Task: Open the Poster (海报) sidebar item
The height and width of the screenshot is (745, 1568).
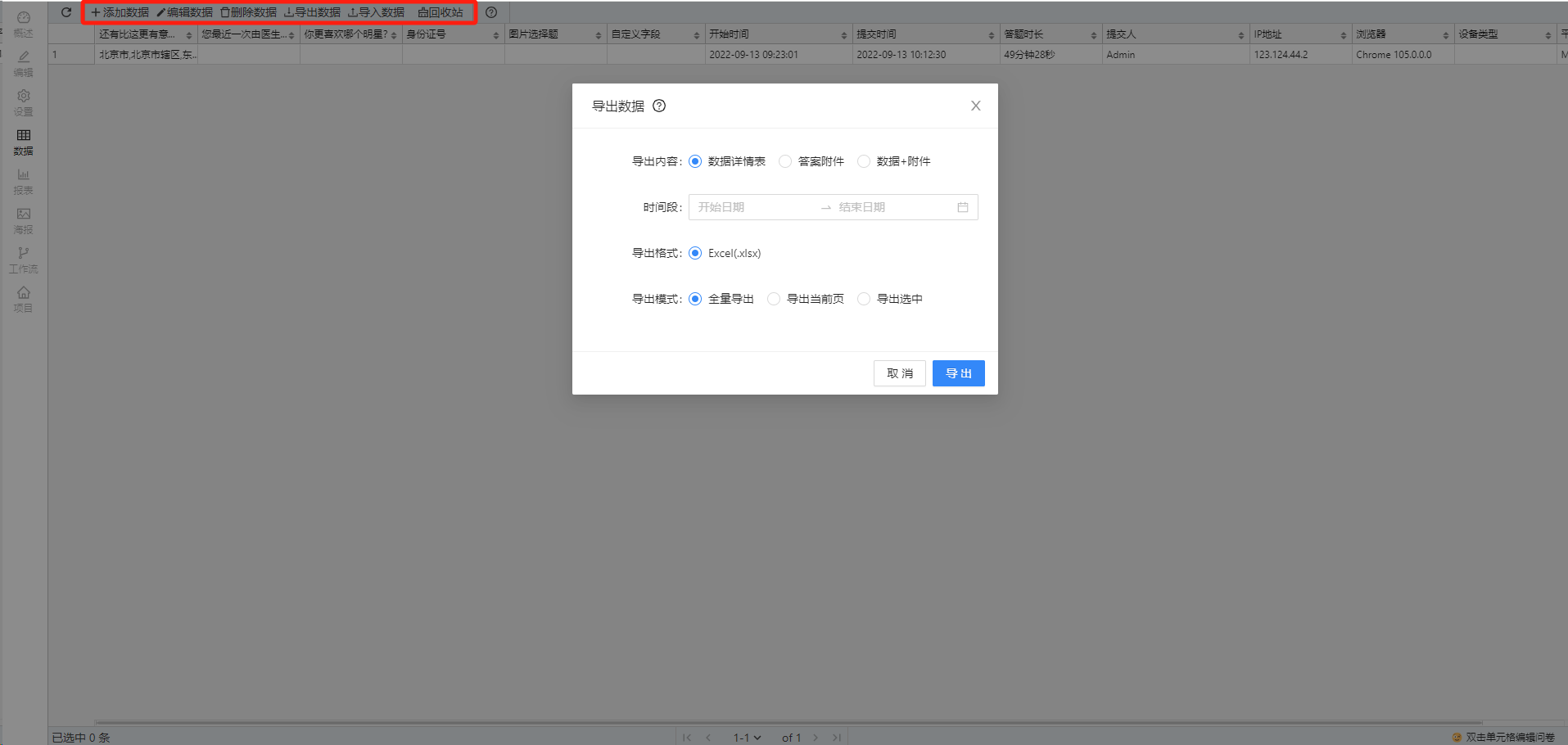Action: 24,221
